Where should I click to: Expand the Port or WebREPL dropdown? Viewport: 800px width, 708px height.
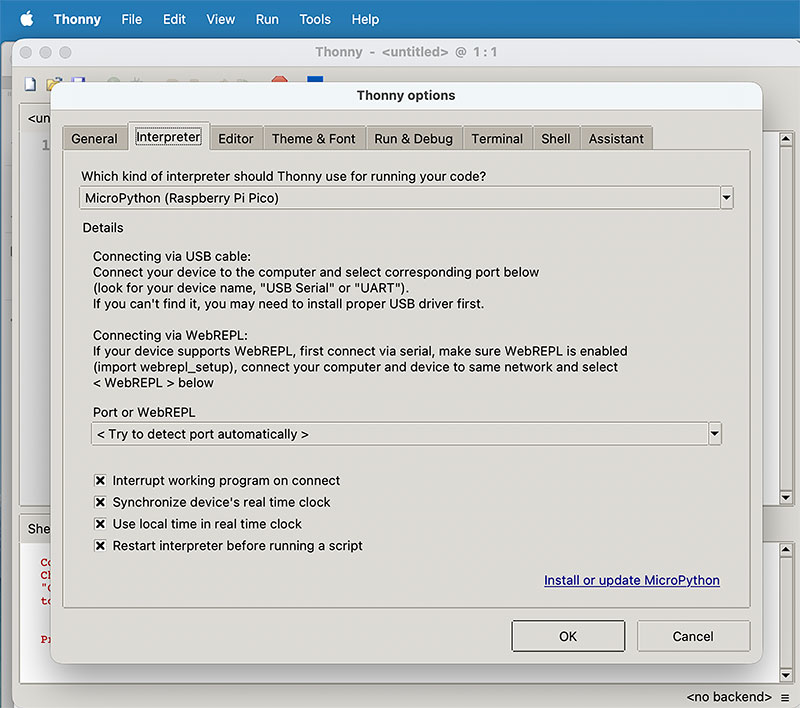coord(714,433)
